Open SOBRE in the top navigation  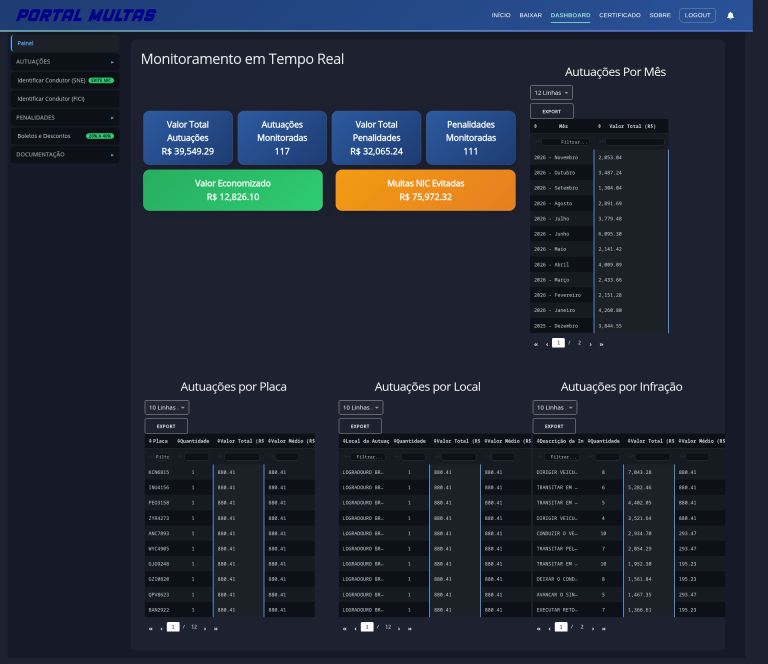(x=660, y=15)
